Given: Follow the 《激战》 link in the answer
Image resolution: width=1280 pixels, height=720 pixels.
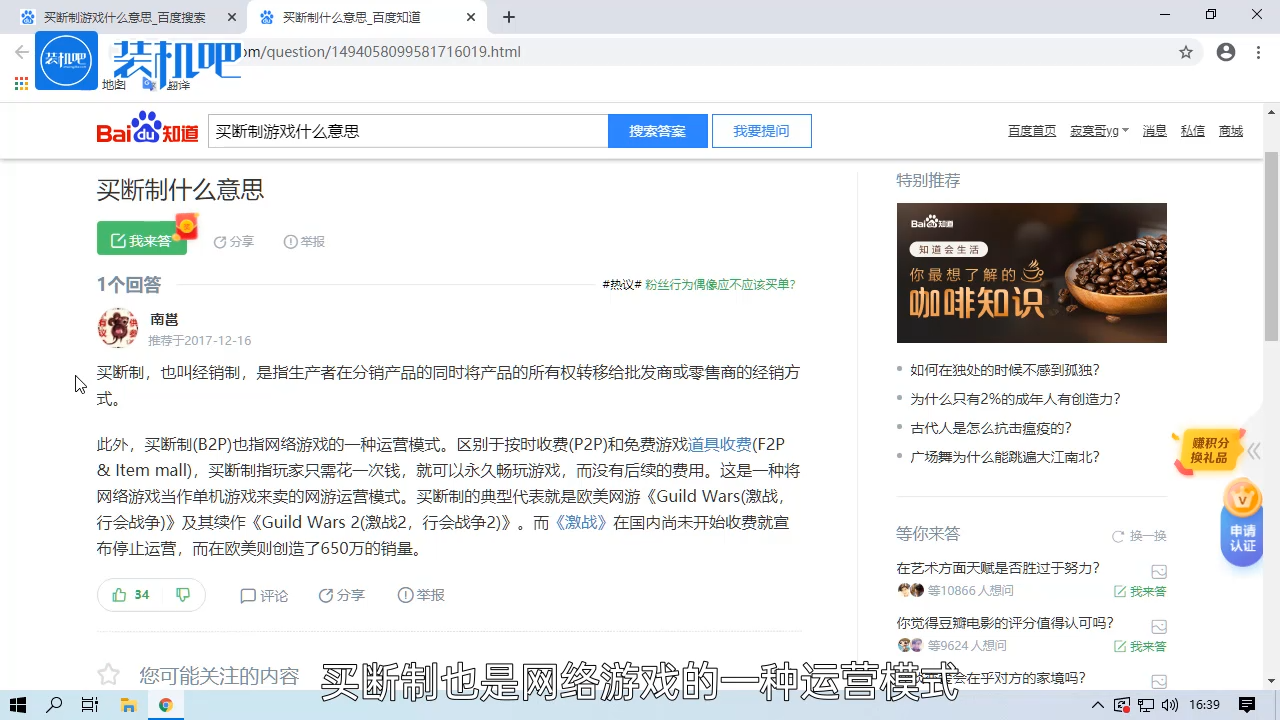Looking at the screenshot, I should [x=581, y=521].
